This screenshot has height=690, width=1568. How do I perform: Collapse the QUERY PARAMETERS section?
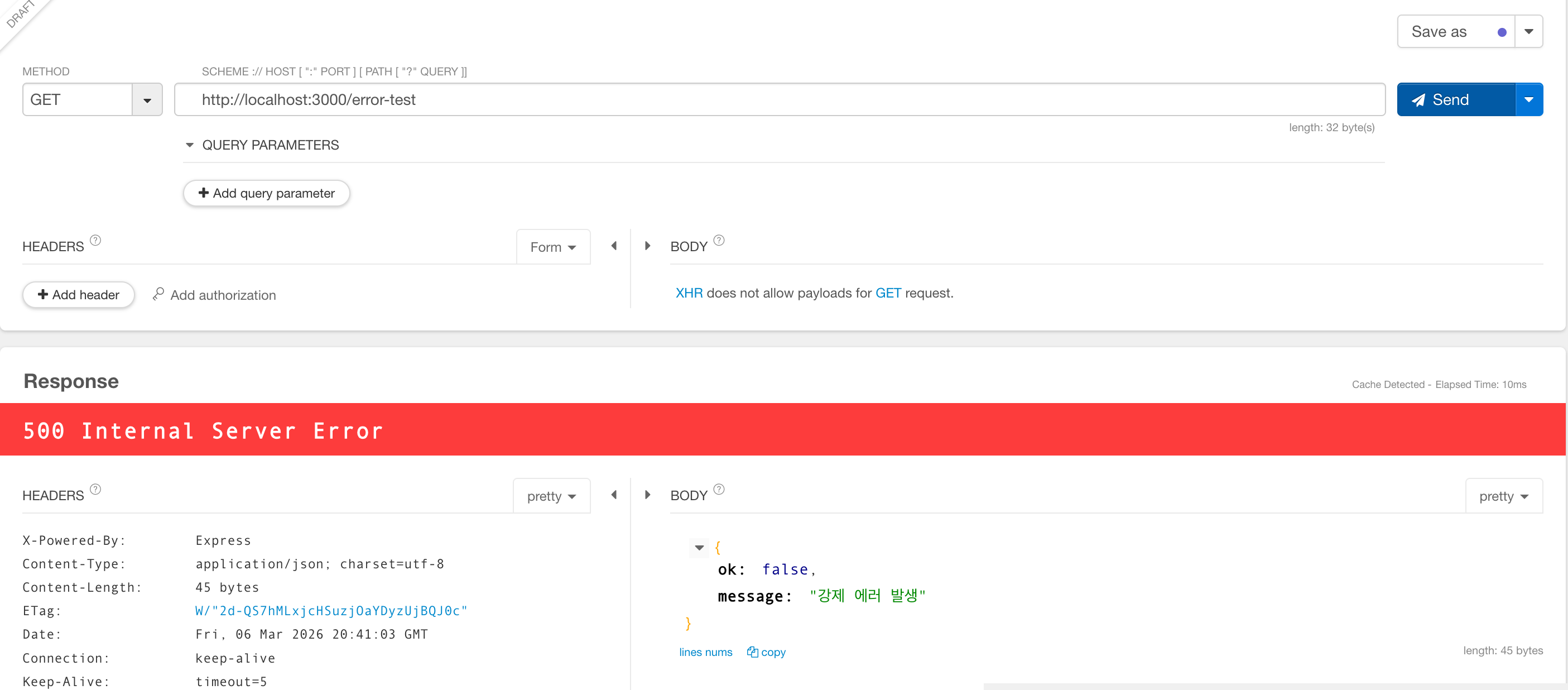point(189,145)
